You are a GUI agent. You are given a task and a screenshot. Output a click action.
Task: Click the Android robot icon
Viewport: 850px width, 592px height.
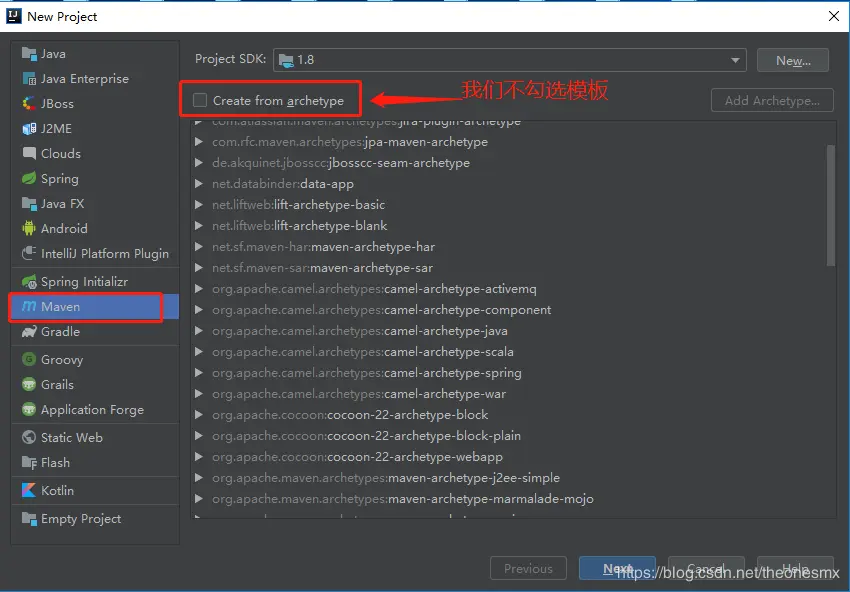[29, 228]
